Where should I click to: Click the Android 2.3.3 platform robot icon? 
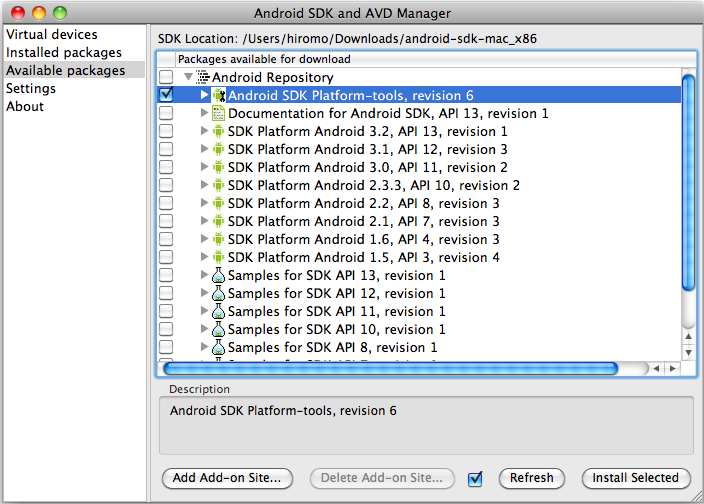click(x=218, y=185)
